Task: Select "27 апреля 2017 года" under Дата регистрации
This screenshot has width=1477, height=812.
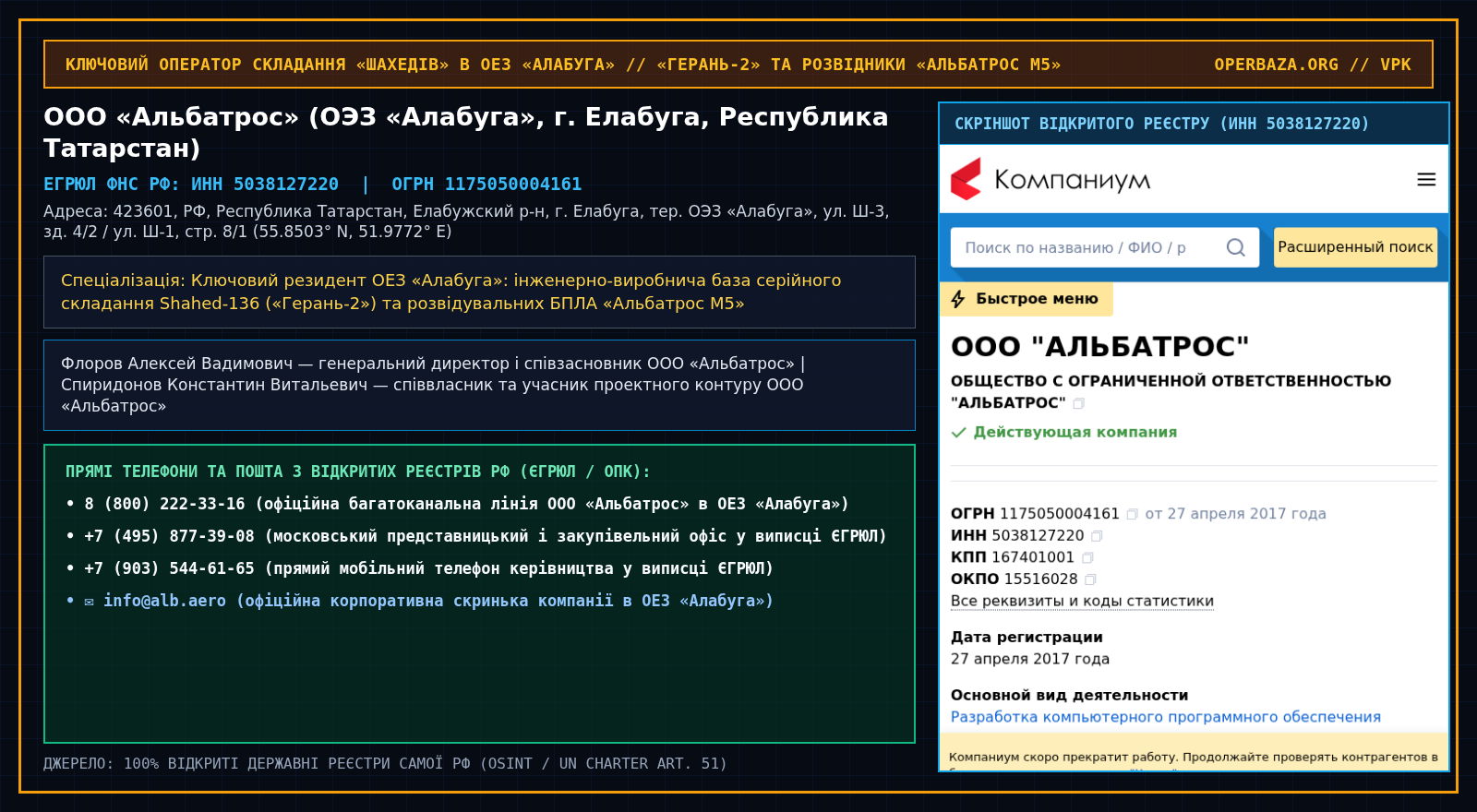Action: tap(1030, 659)
